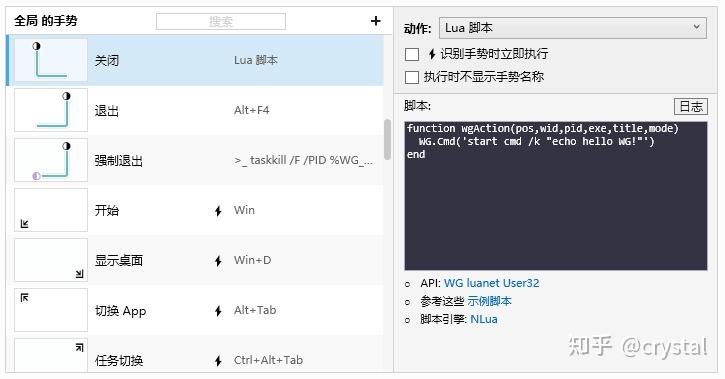Click the 任务切换 top-right corner arrow icon
Image resolution: width=725 pixels, height=379 pixels.
[x=80, y=348]
